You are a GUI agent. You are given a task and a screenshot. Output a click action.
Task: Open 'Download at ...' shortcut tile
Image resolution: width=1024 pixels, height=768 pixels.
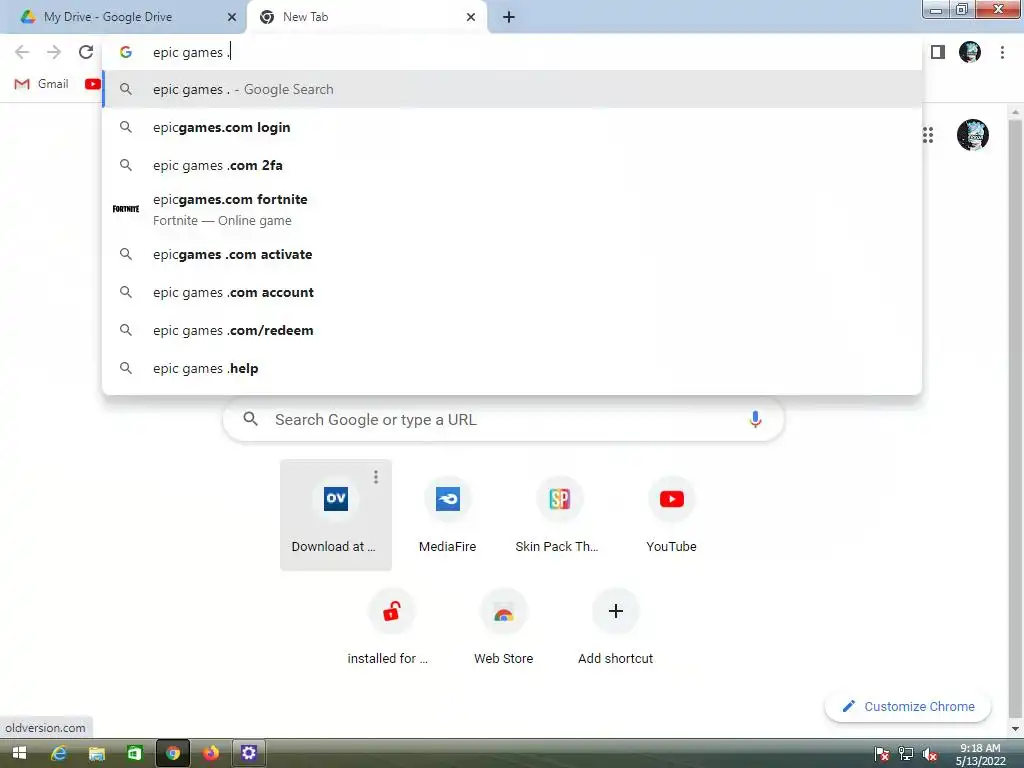coord(336,515)
